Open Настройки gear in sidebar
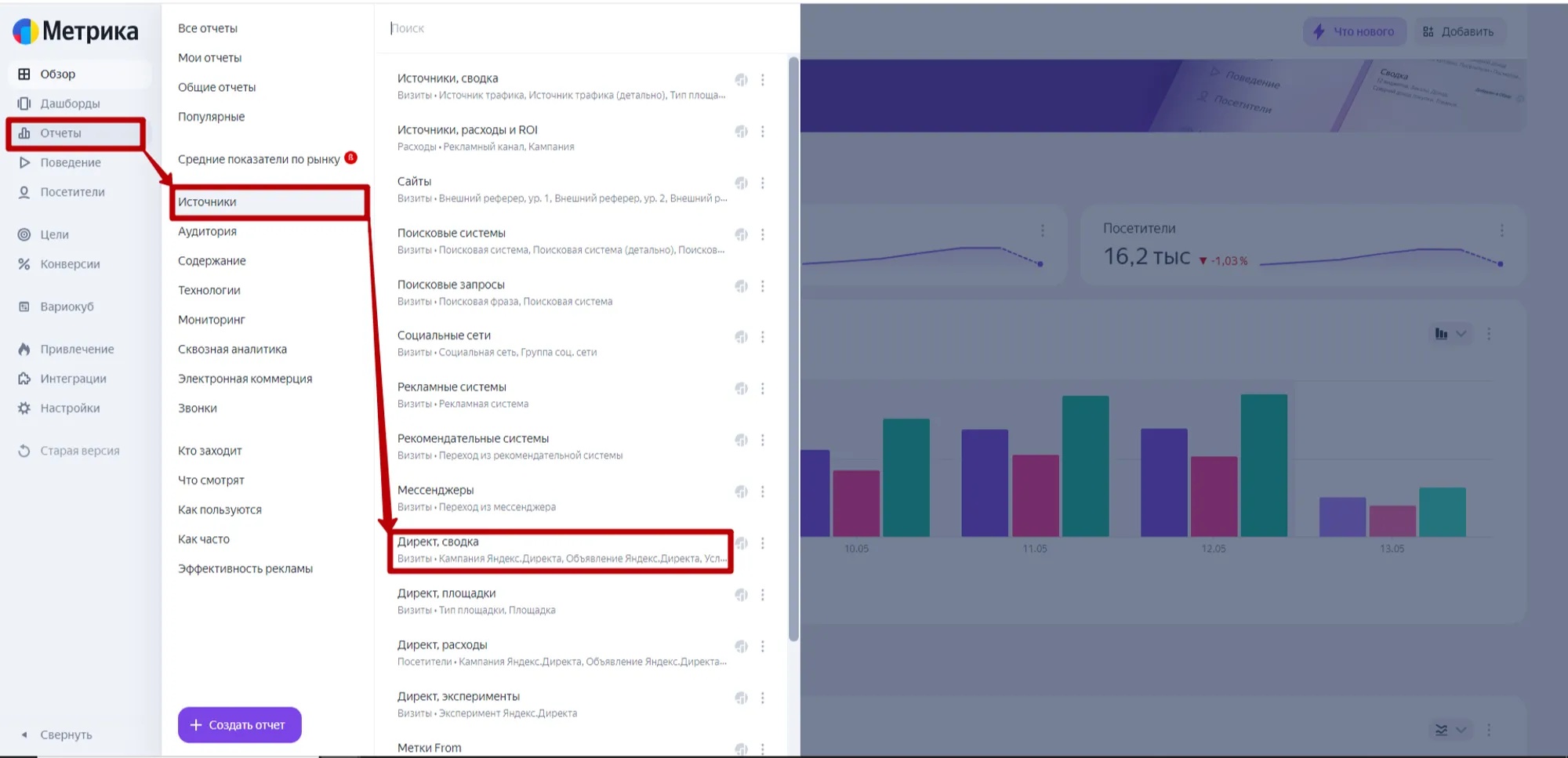 pos(24,408)
